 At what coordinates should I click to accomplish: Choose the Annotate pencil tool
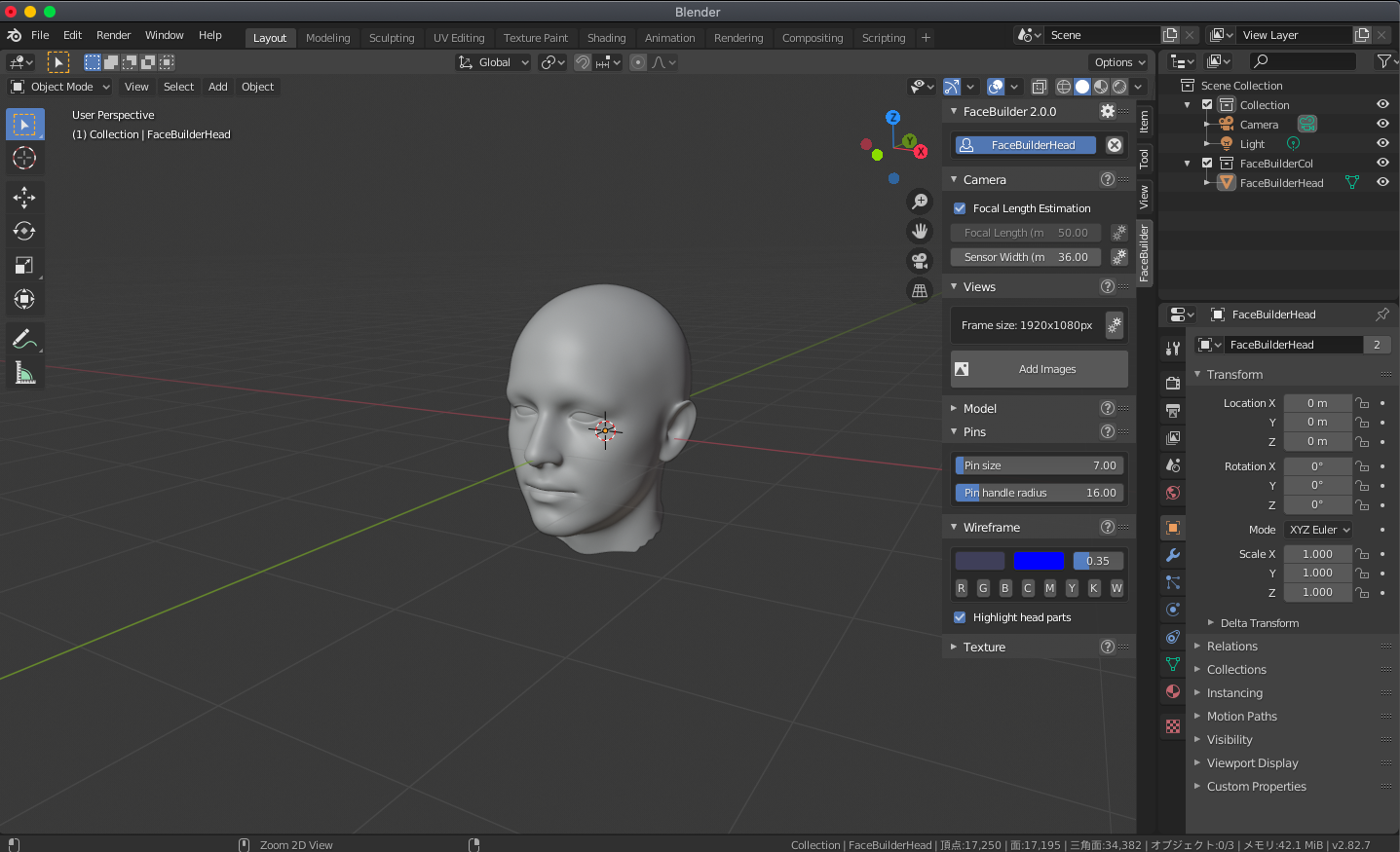pos(24,339)
